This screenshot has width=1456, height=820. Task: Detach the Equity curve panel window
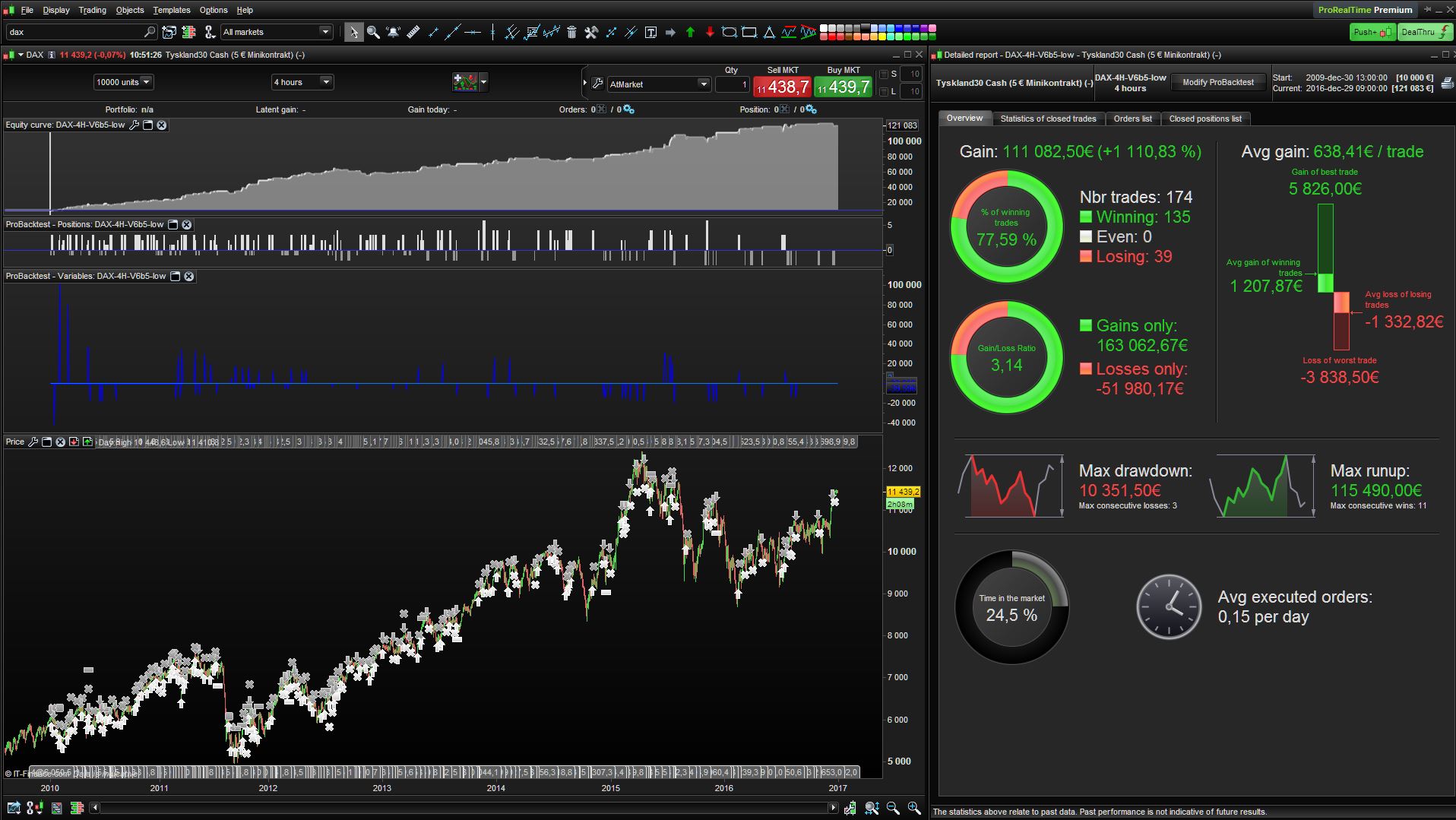[x=148, y=125]
